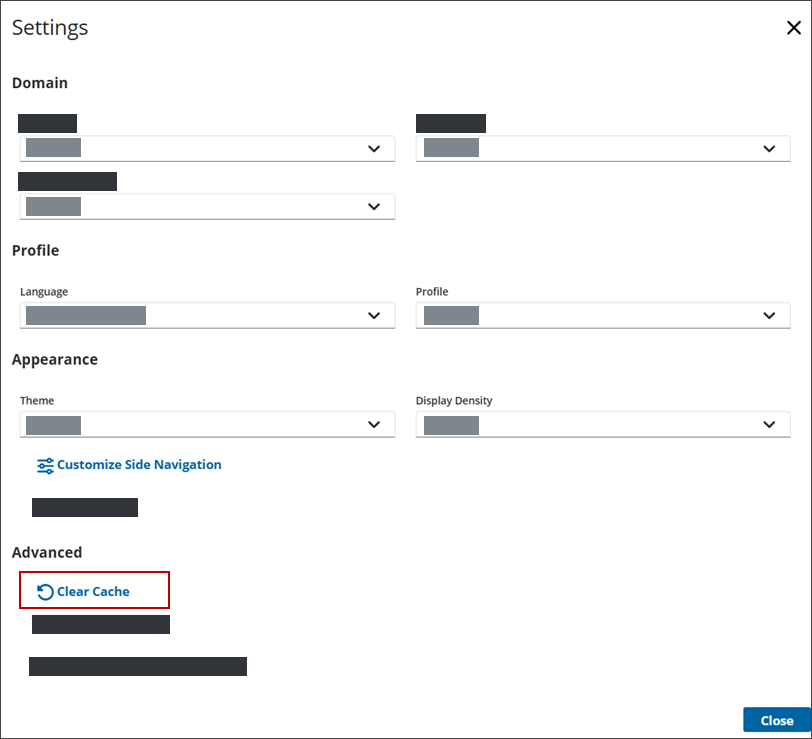Click the slider-adjustment icon beside Customize Side Navigation
This screenshot has width=812, height=739.
pyautogui.click(x=45, y=465)
